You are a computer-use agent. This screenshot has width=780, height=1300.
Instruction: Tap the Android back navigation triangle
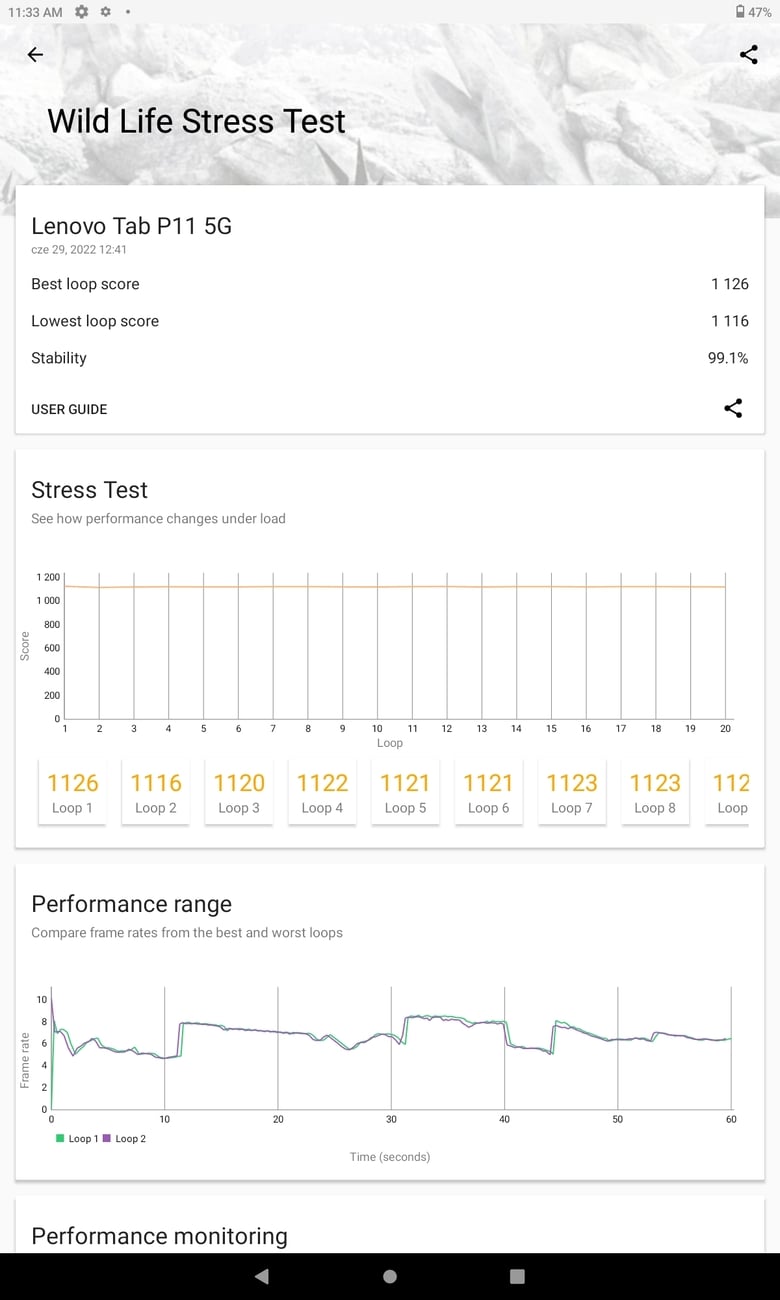(262, 1276)
